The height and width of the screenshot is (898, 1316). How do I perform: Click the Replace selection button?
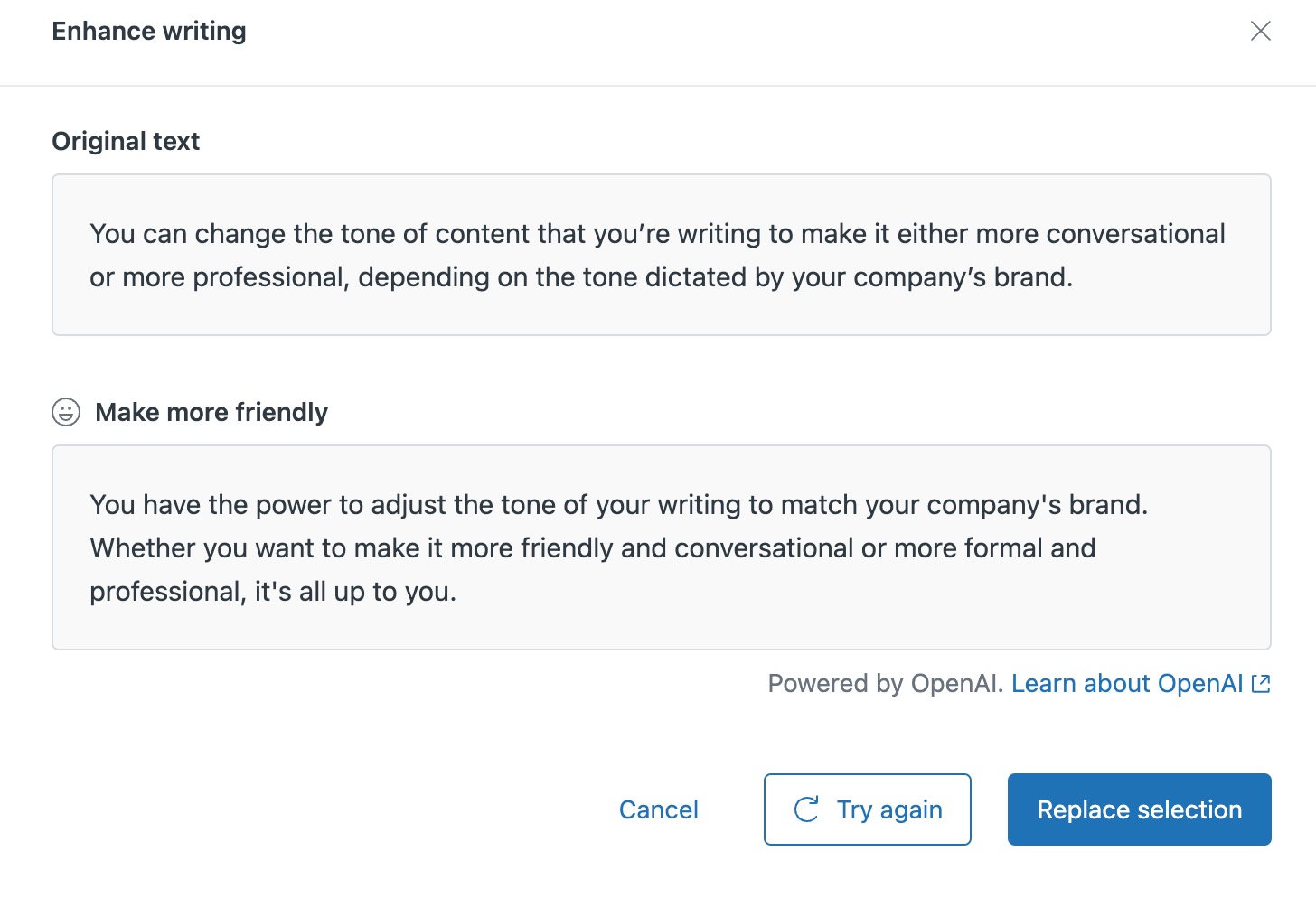[1140, 809]
